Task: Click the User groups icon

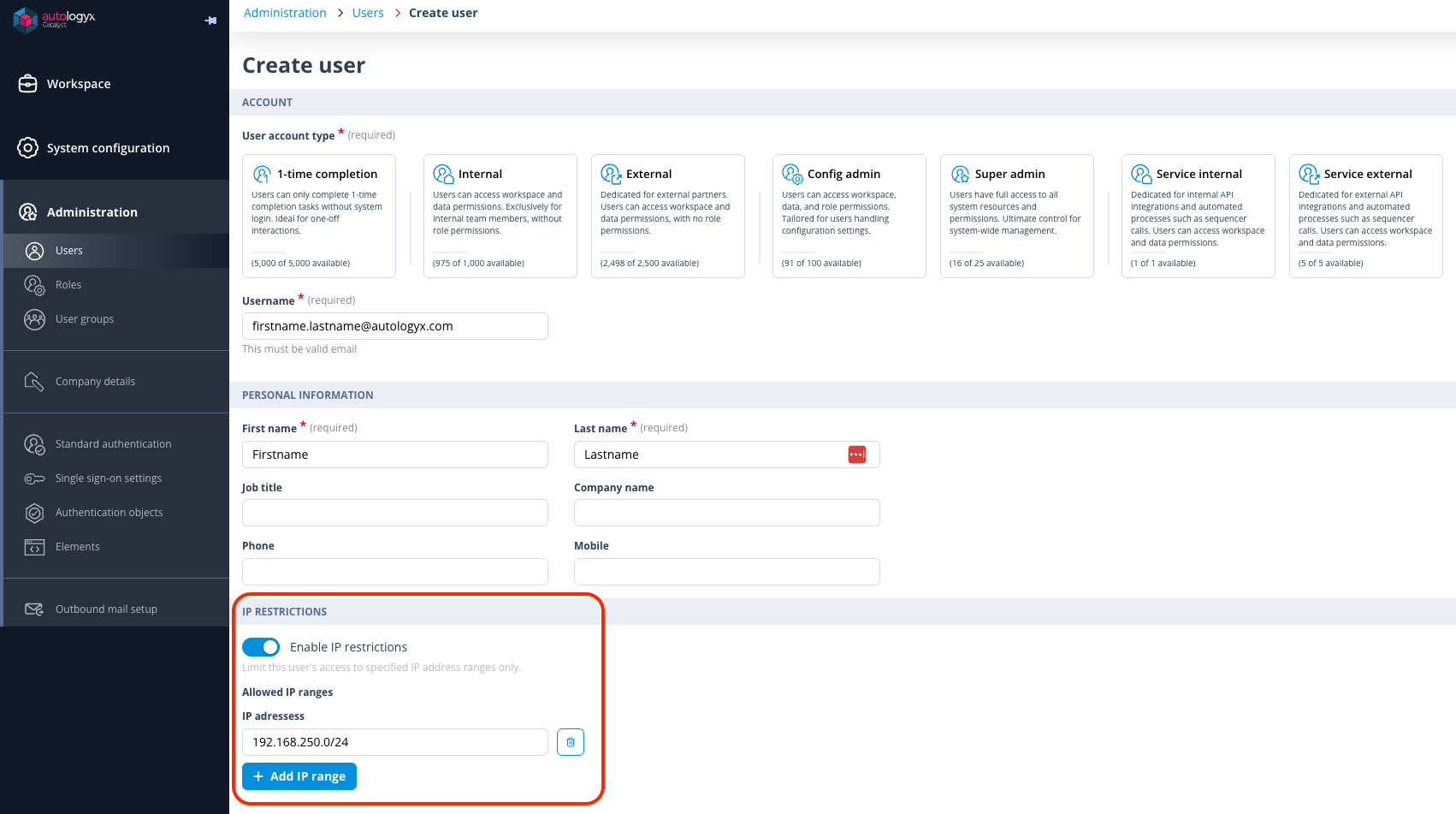Action: click(34, 319)
